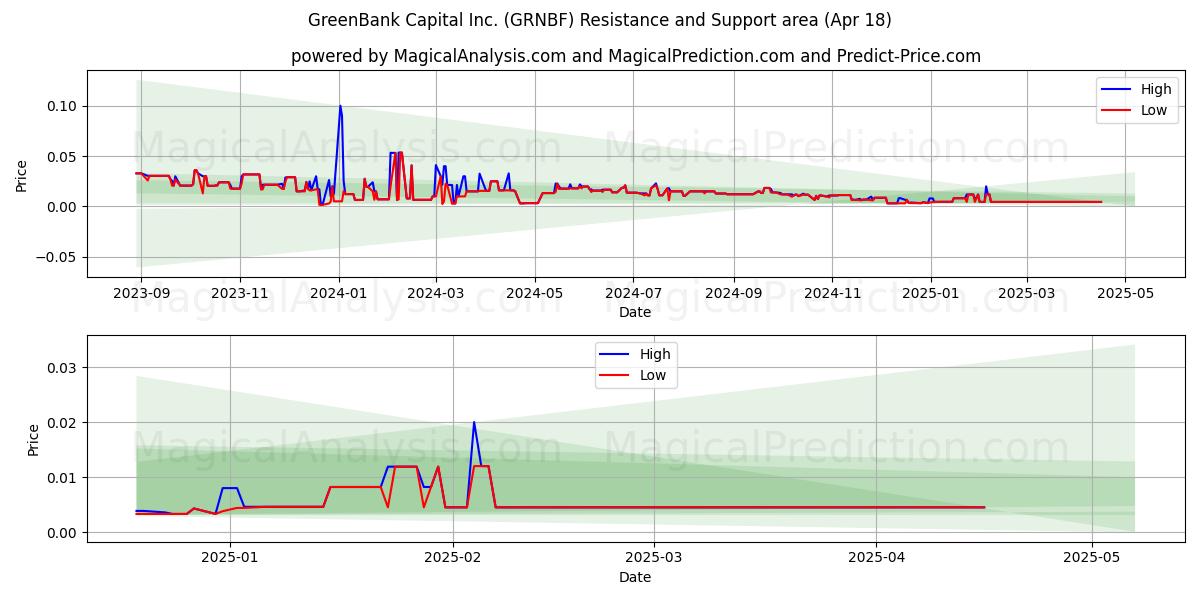Click the 'Date' axis label under the top chart

tap(635, 312)
